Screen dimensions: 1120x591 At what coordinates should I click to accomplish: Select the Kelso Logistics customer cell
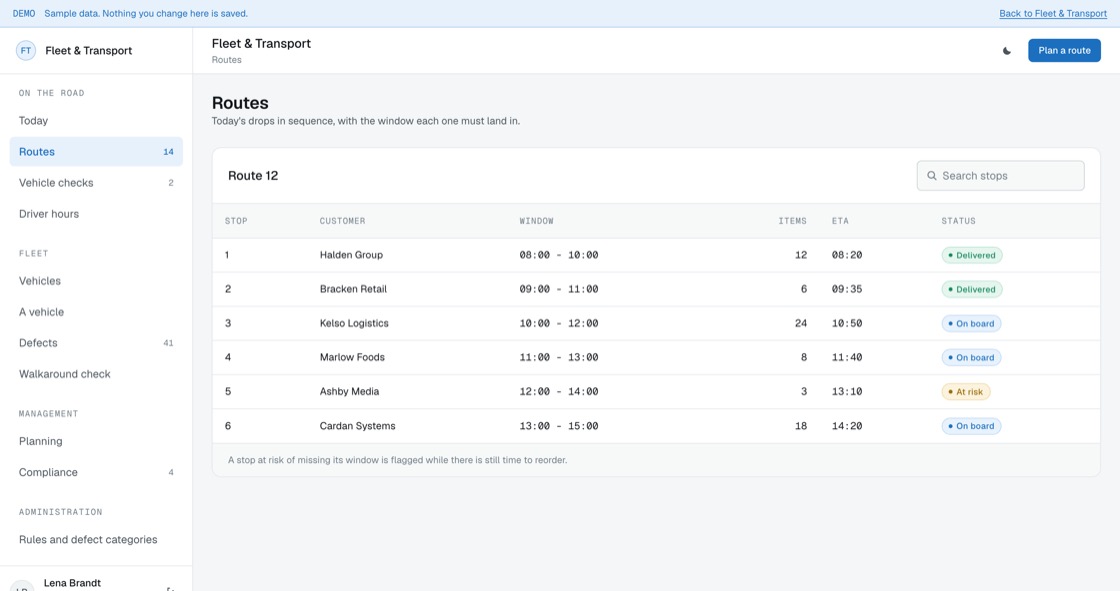point(354,324)
